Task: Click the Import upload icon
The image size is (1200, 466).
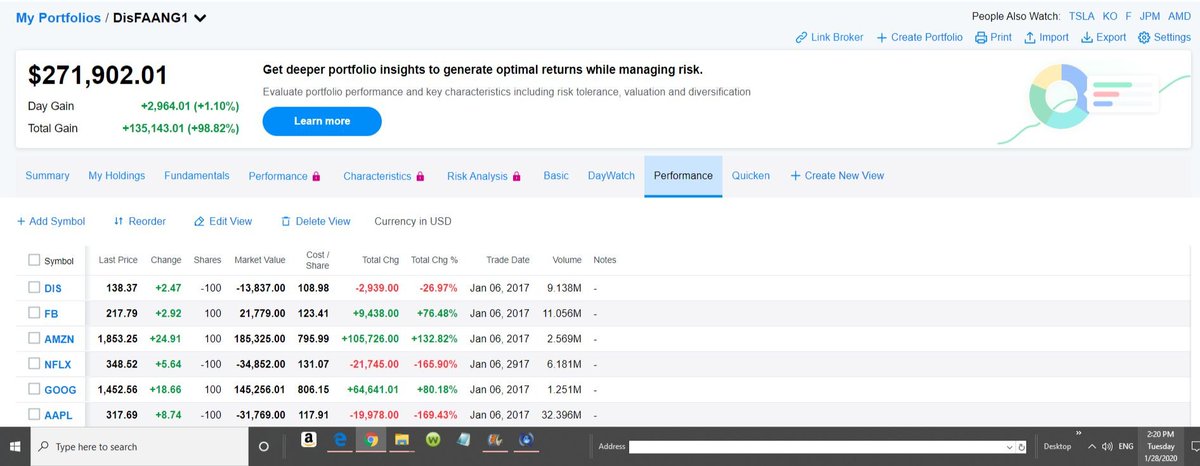Action: pyautogui.click(x=1029, y=37)
